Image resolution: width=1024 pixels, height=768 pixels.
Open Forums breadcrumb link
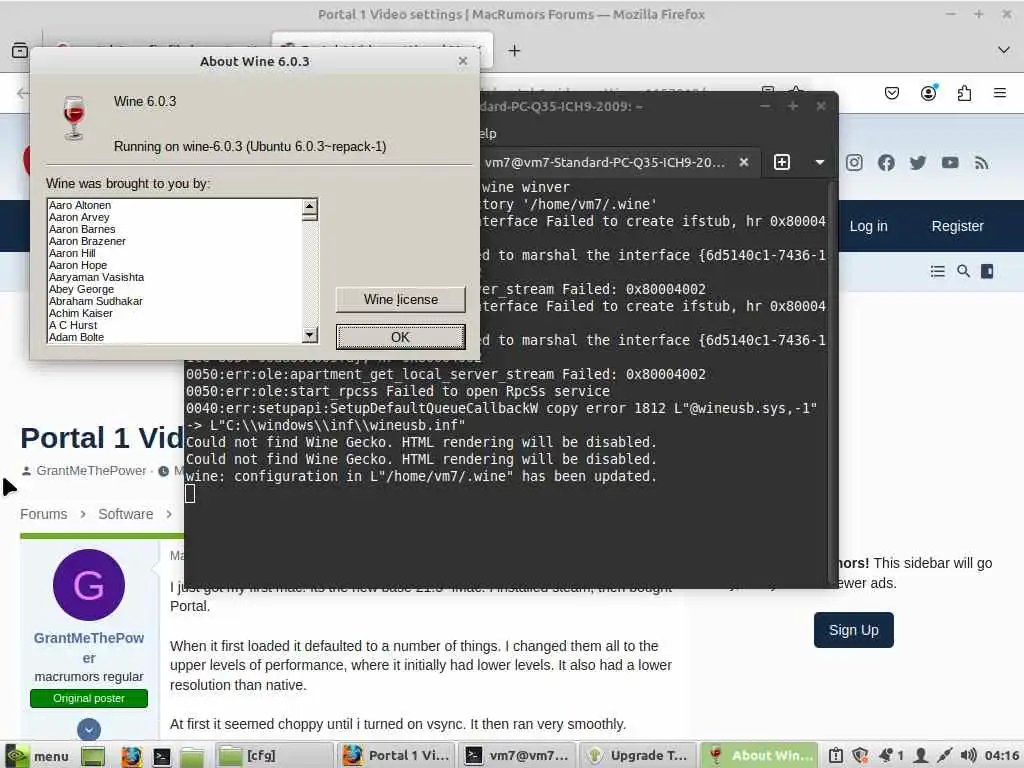coord(43,514)
